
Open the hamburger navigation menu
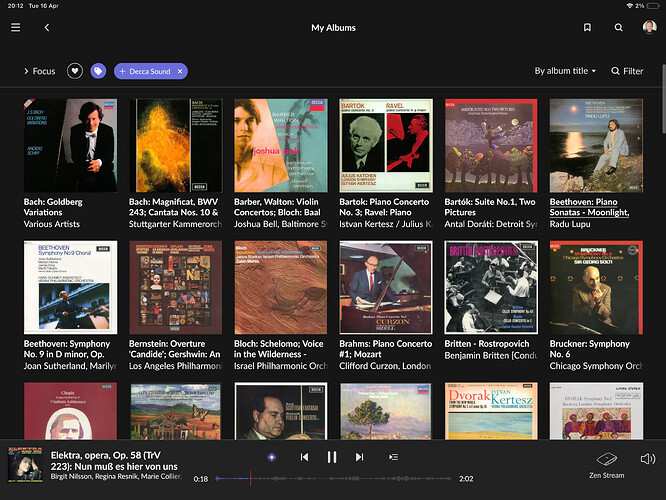pos(15,28)
